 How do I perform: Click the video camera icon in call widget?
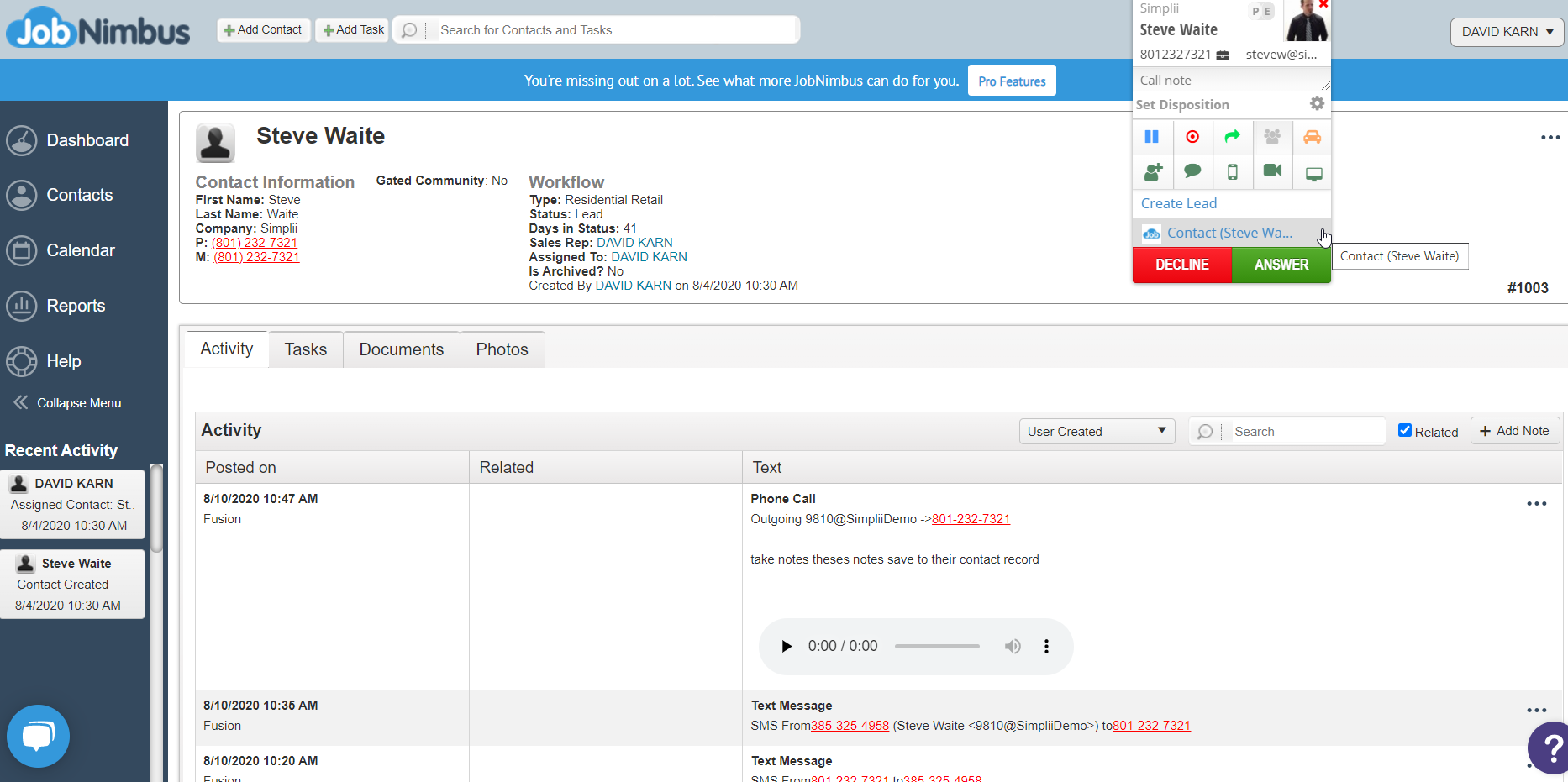point(1272,172)
